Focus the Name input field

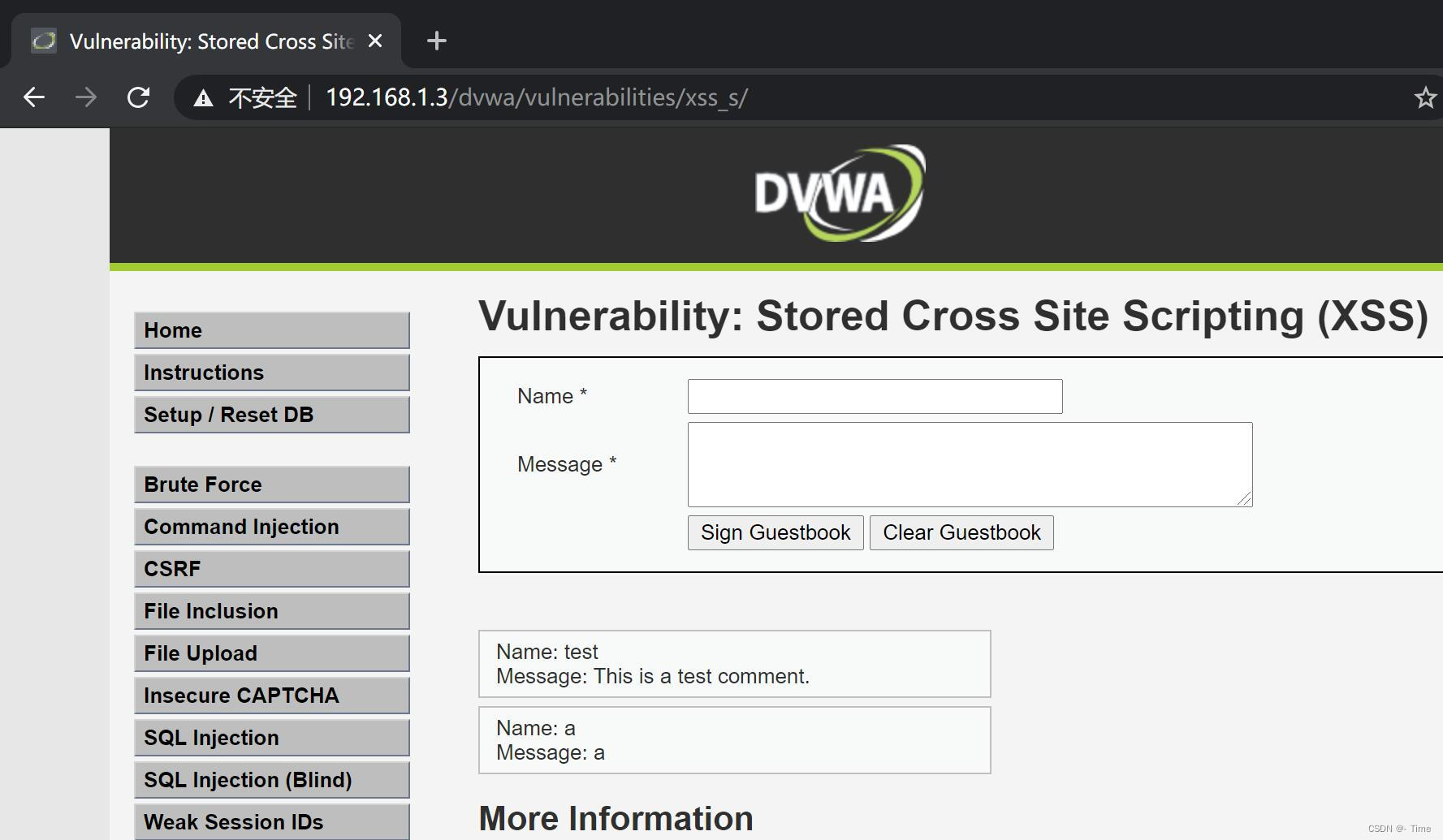pyautogui.click(x=875, y=396)
